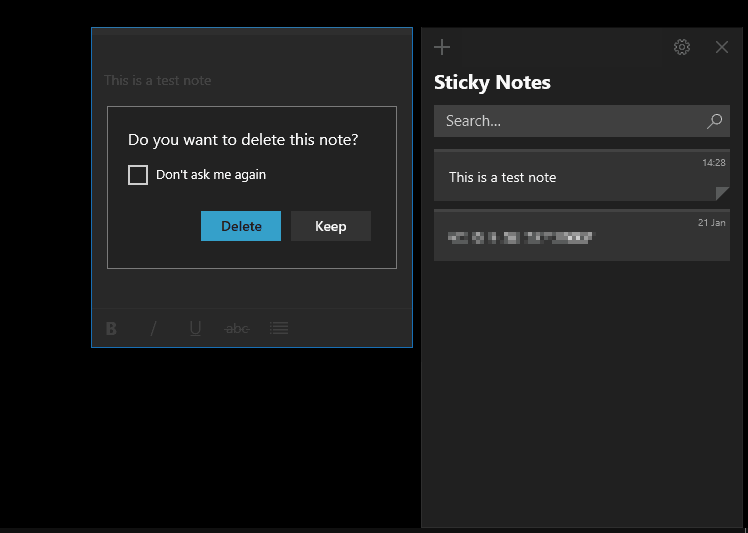Close the Sticky Notes list window
This screenshot has height=533, width=748.
(722, 47)
